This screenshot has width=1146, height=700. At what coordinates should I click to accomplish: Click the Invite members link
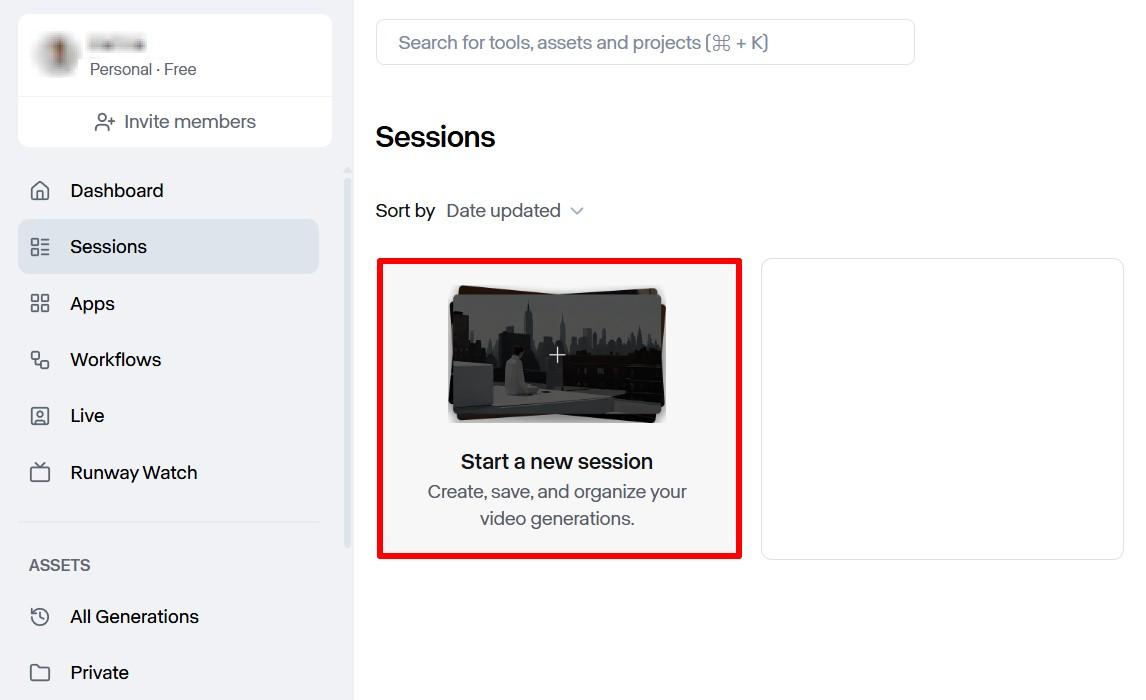[x=189, y=121]
